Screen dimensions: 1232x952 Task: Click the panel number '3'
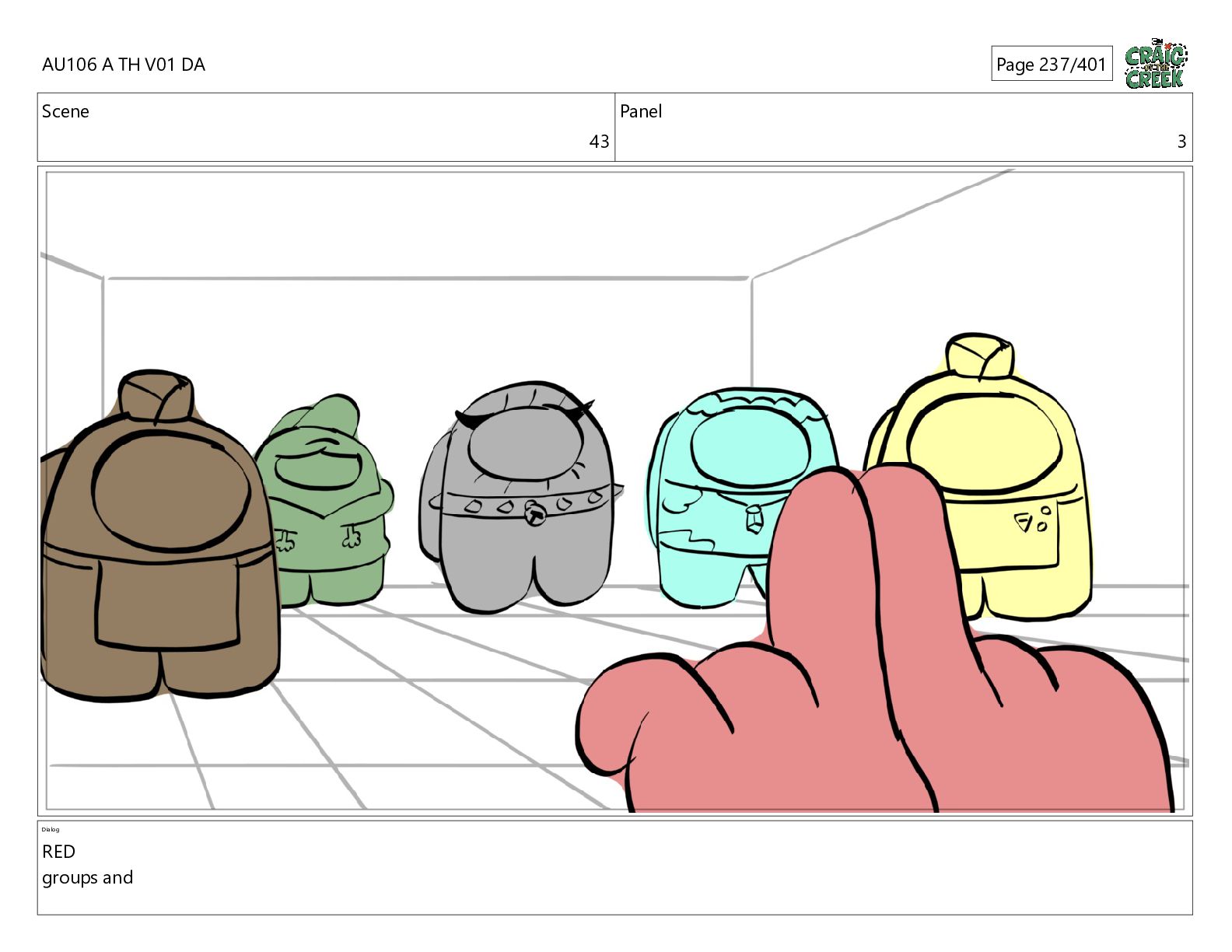pos(1181,142)
